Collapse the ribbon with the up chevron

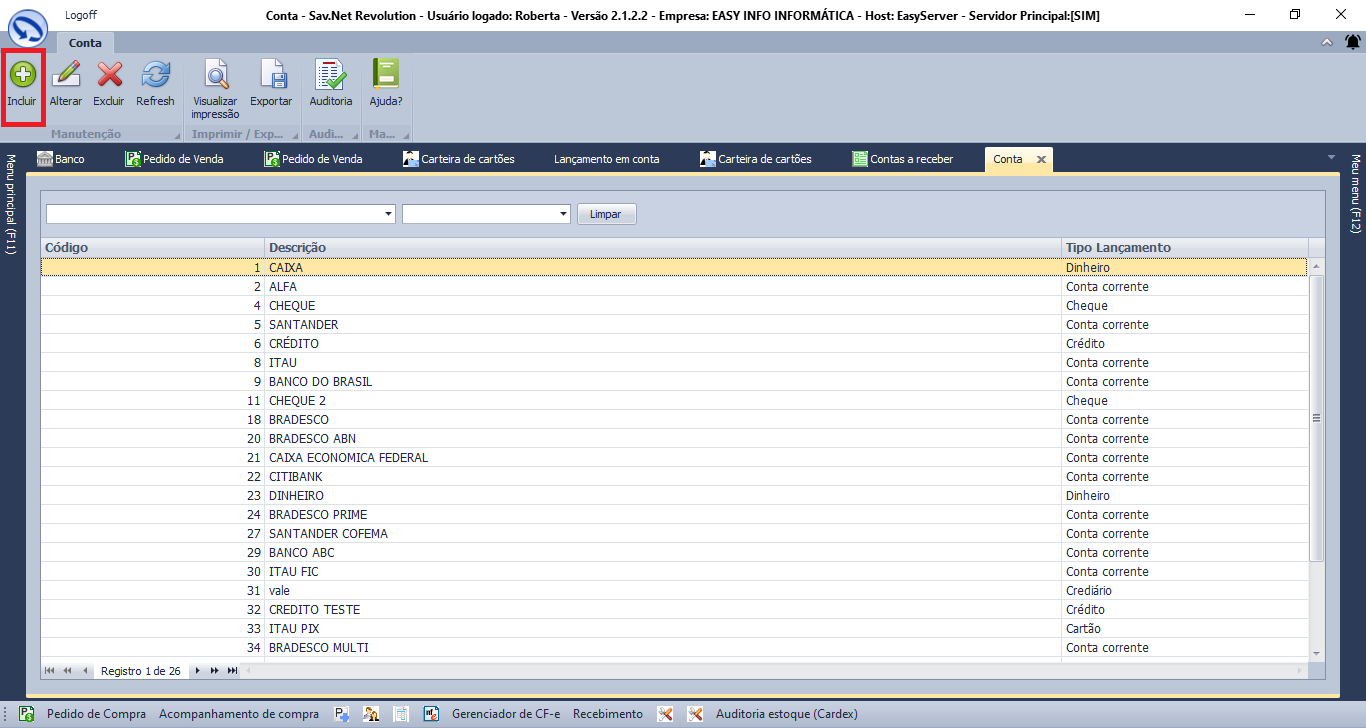[x=1327, y=42]
